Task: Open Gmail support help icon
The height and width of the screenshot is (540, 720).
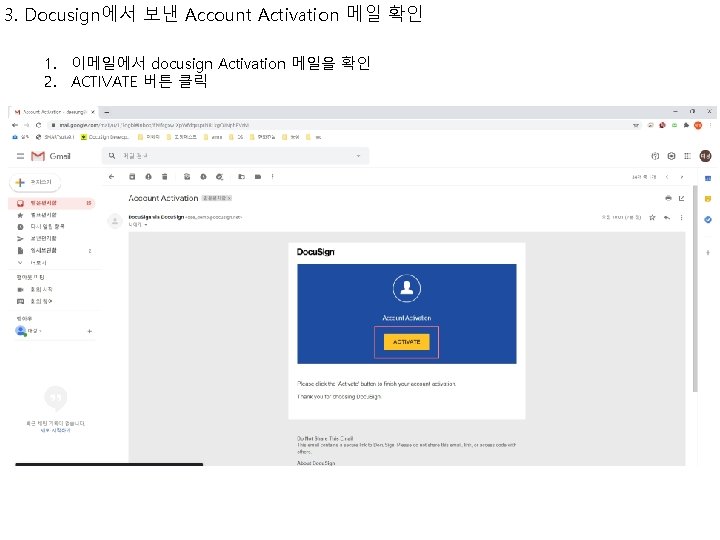Action: tap(655, 156)
